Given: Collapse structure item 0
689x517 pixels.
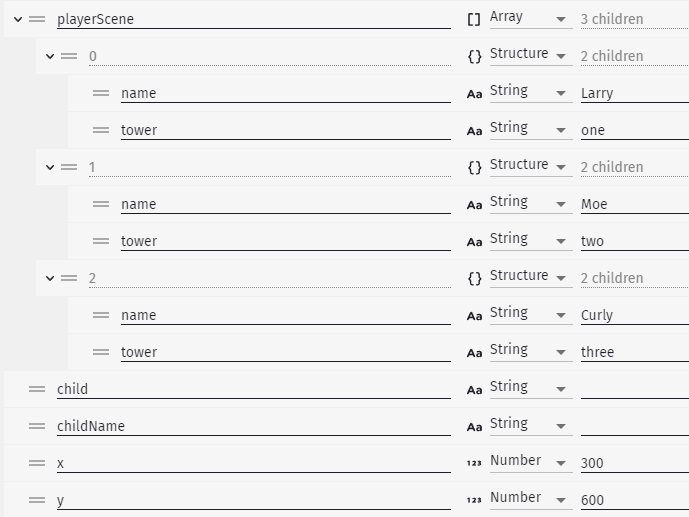Looking at the screenshot, I should pyautogui.click(x=50, y=56).
